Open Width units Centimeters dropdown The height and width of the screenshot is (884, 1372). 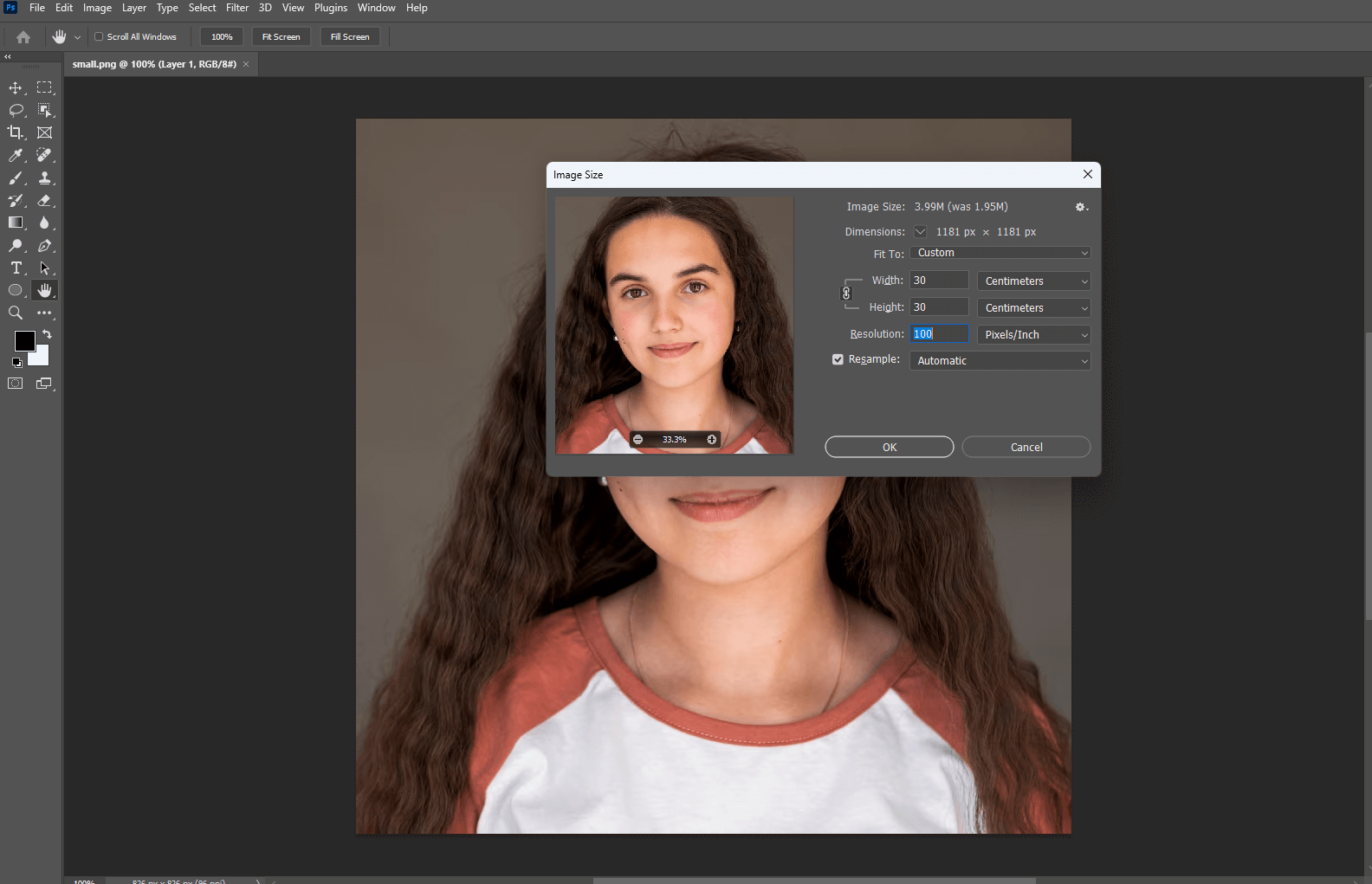point(1033,281)
